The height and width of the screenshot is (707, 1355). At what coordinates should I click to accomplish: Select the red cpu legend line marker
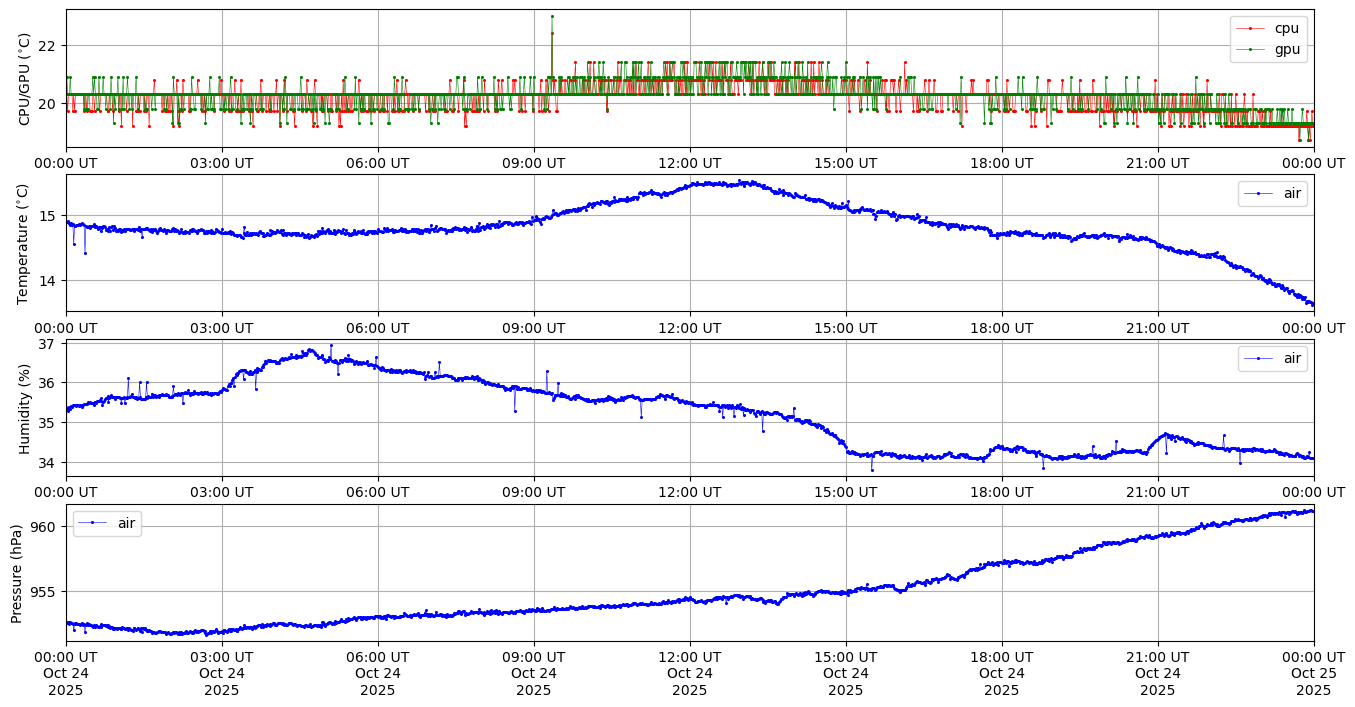[x=1250, y=28]
